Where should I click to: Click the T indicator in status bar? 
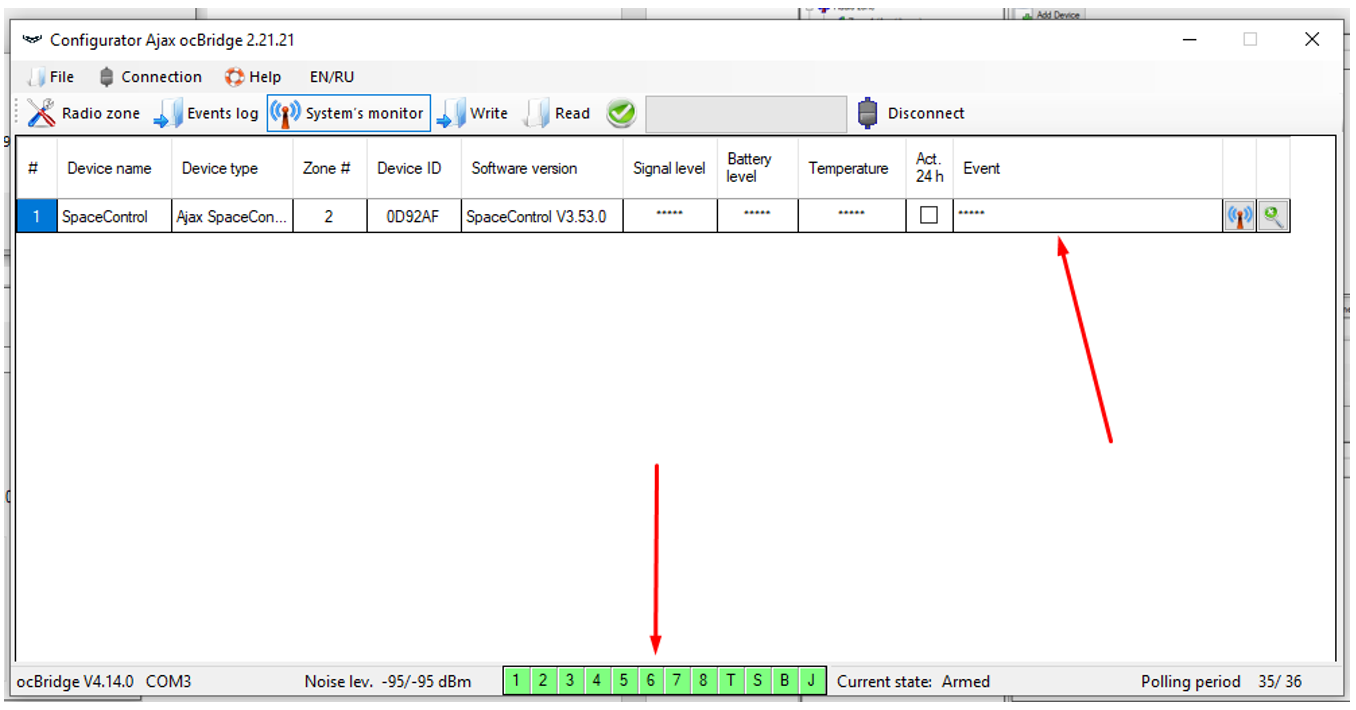tap(731, 681)
